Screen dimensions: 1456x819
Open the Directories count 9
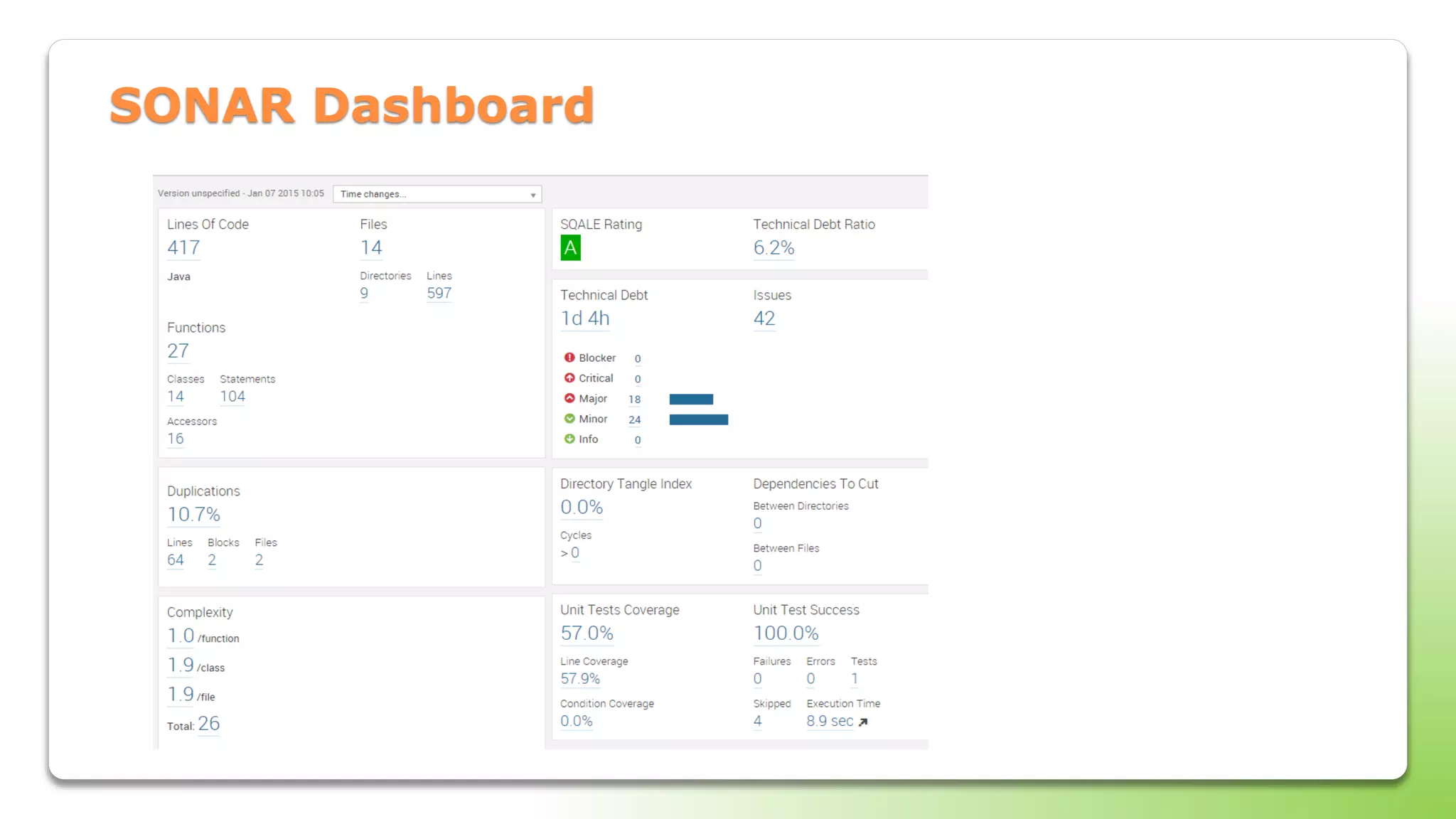point(364,293)
